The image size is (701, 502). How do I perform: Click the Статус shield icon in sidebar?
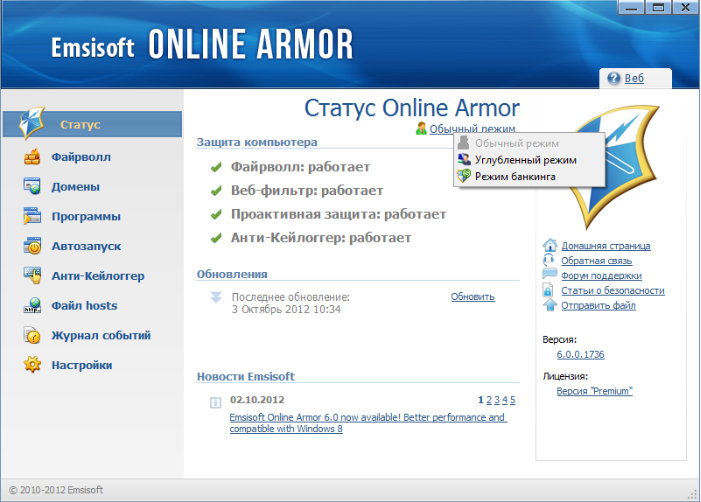pyautogui.click(x=32, y=122)
